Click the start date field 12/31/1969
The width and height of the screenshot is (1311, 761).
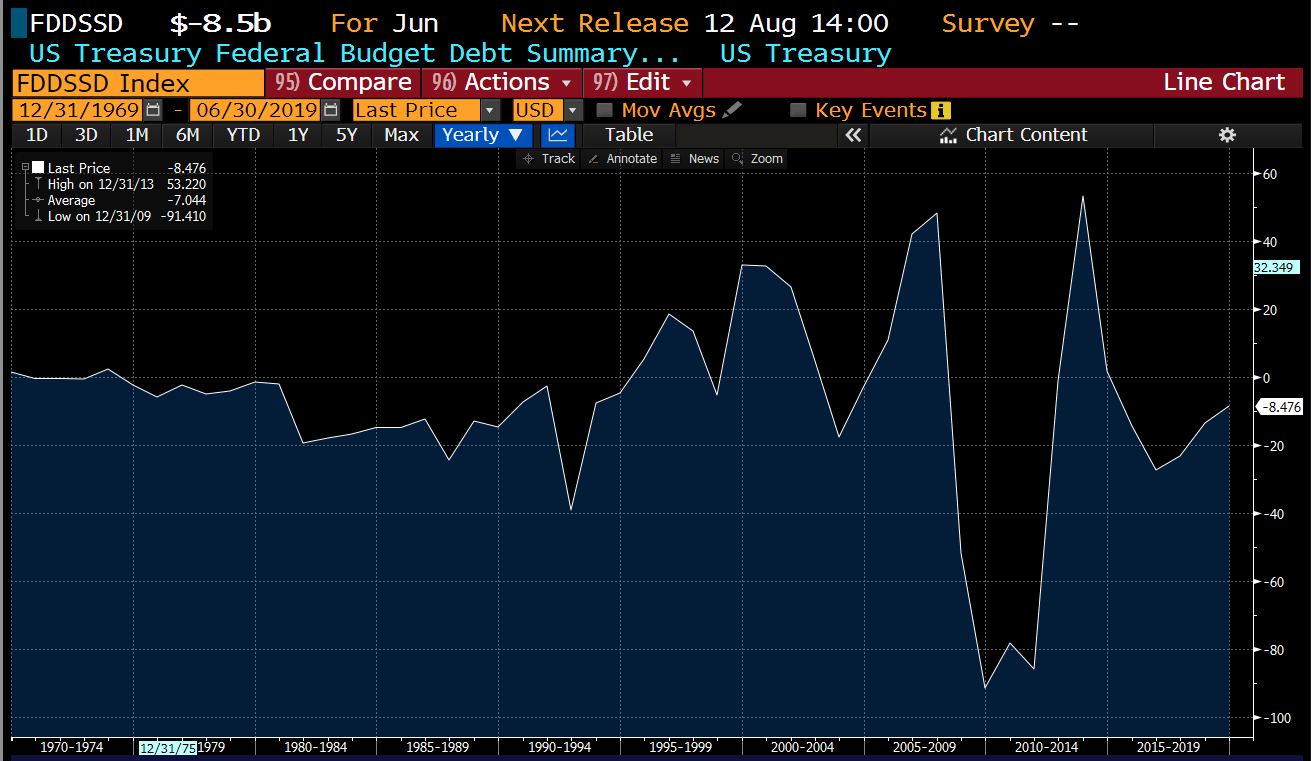(78, 111)
